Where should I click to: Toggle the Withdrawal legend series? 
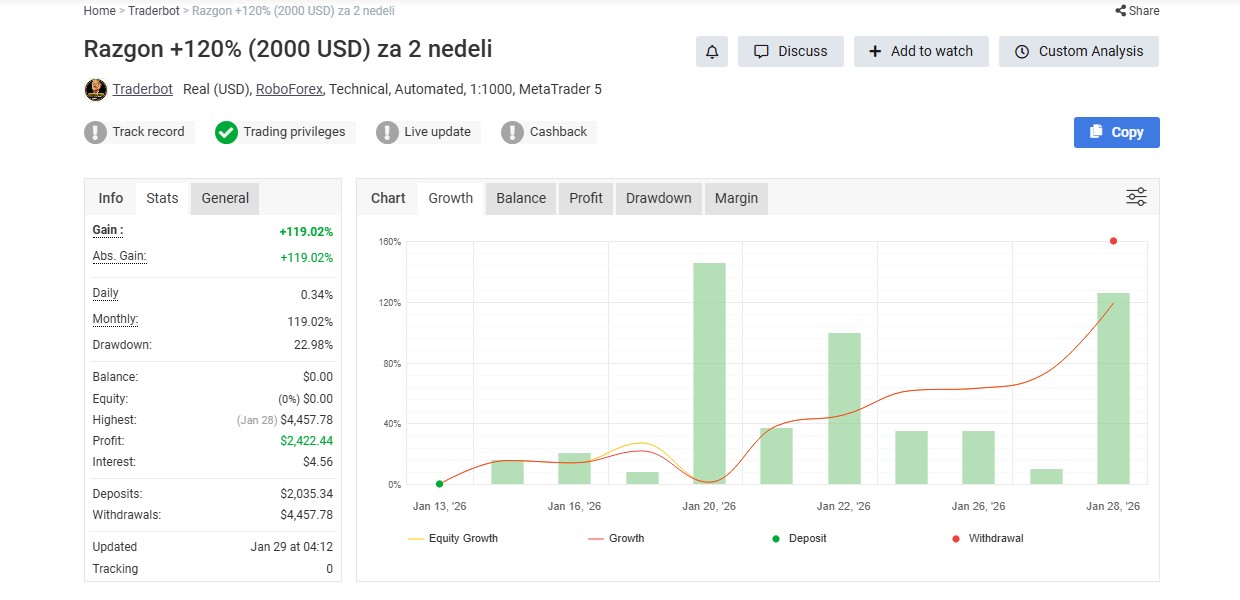[x=988, y=538]
